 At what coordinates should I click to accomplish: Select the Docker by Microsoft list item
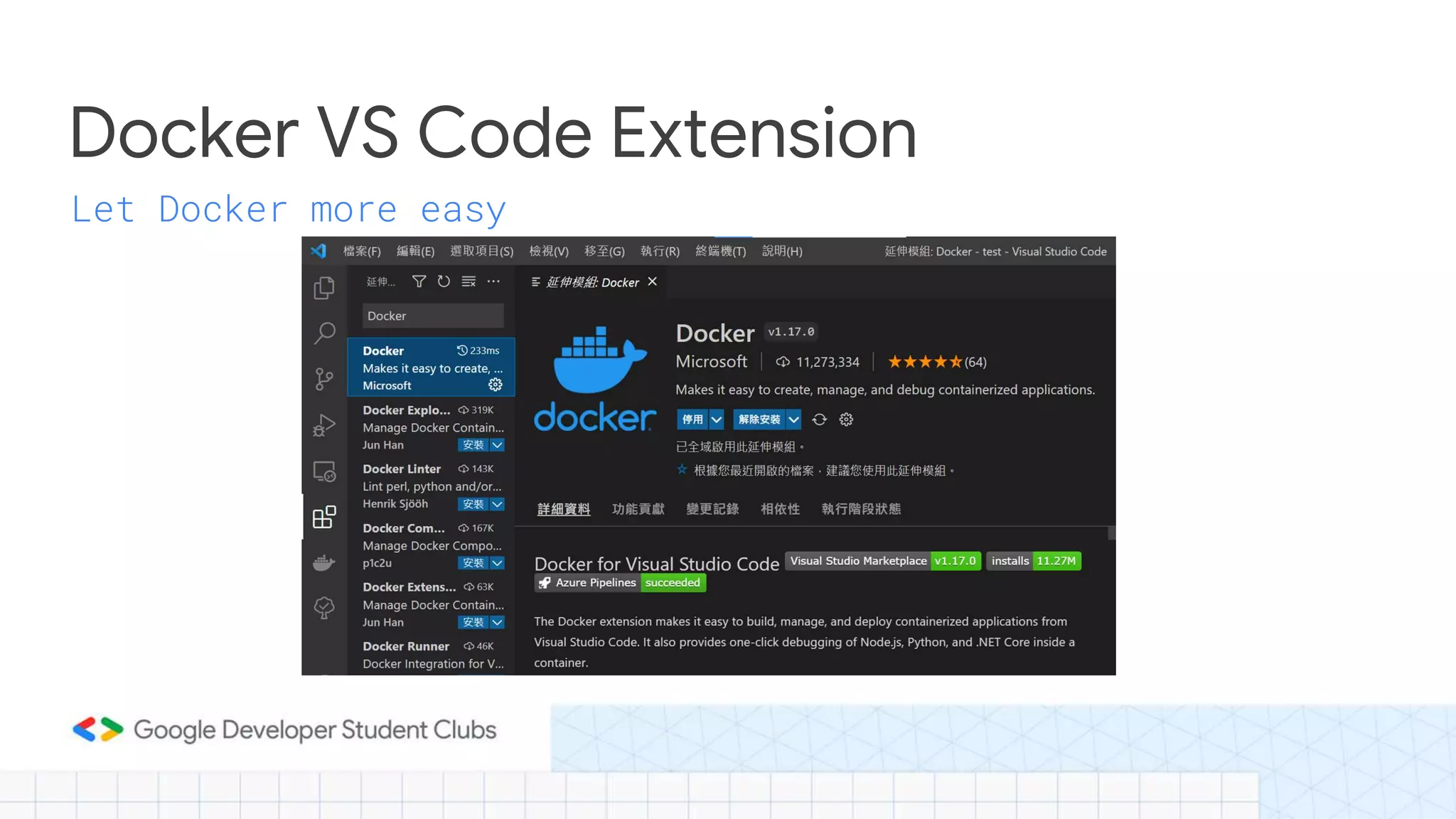pos(431,367)
